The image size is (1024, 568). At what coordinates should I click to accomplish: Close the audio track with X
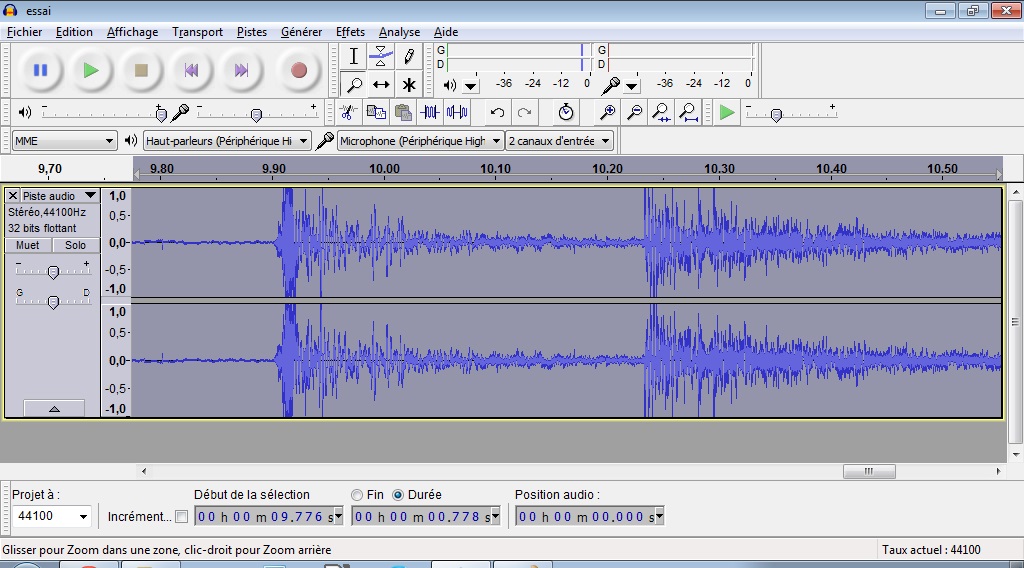tap(12, 195)
